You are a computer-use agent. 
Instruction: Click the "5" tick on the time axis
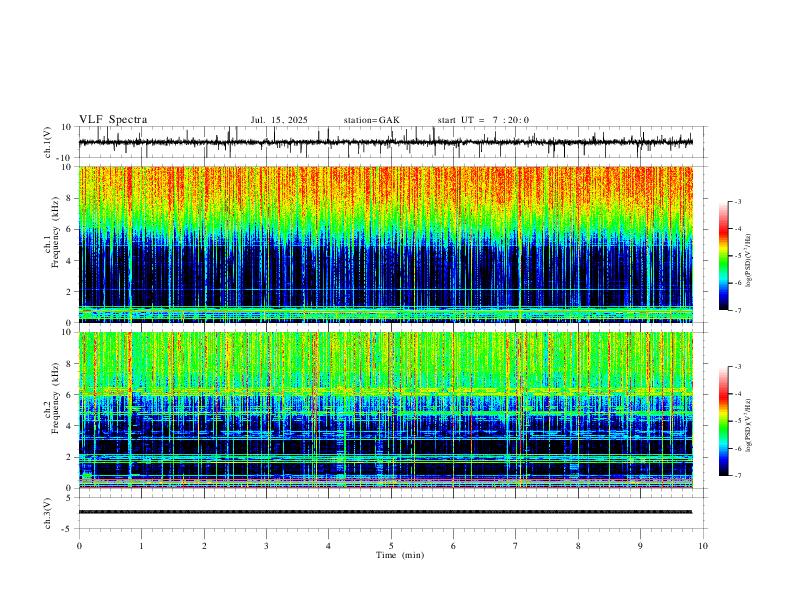click(x=391, y=546)
